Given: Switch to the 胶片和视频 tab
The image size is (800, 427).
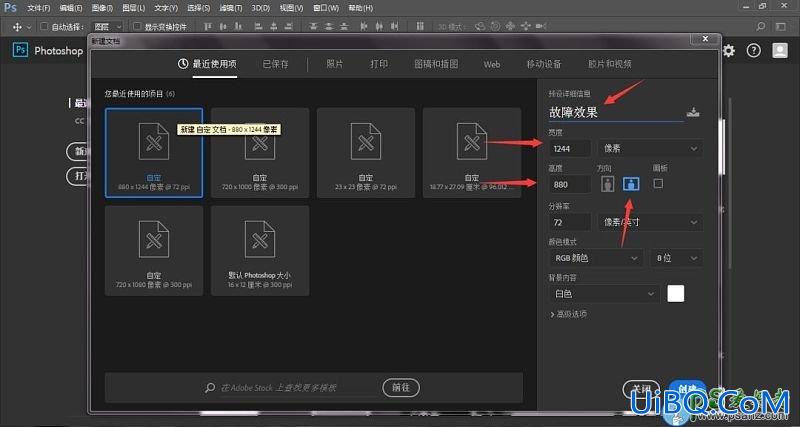Looking at the screenshot, I should coord(610,64).
